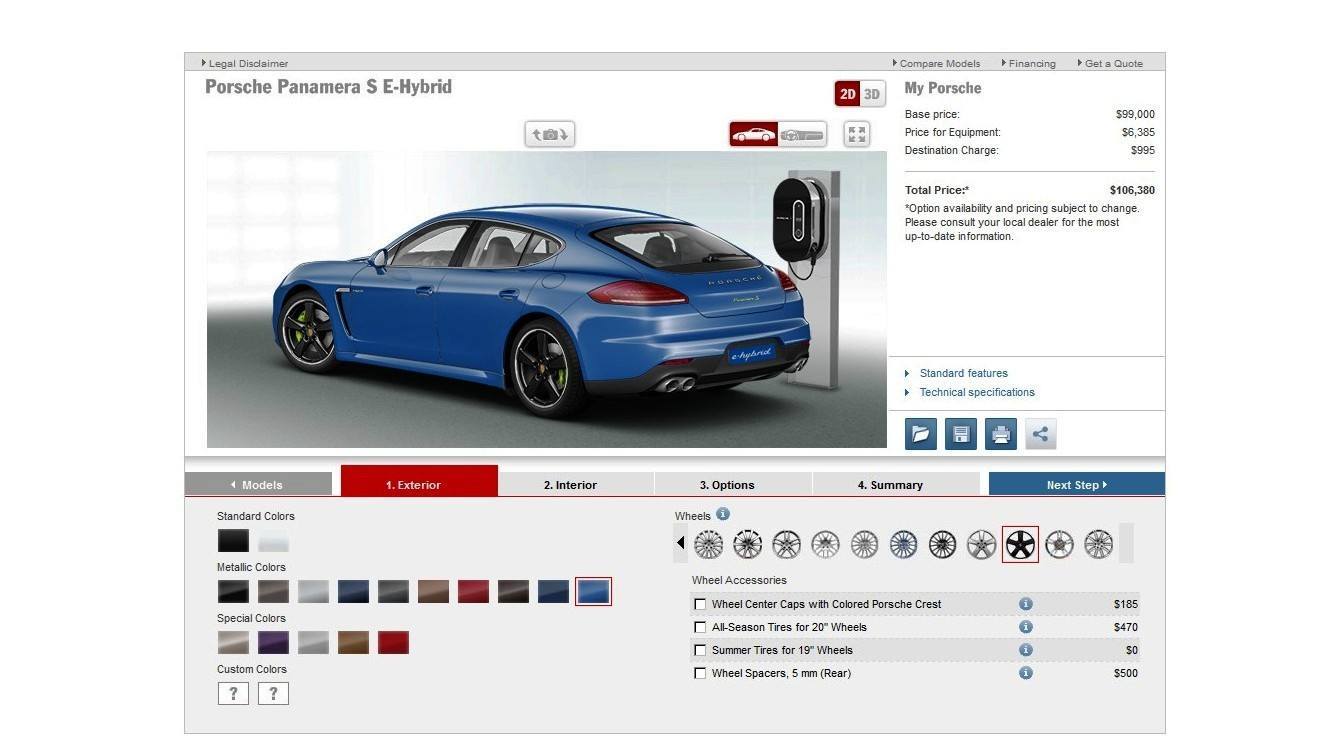1326x742 pixels.
Task: Click the My Porsche heading
Action: click(x=943, y=88)
